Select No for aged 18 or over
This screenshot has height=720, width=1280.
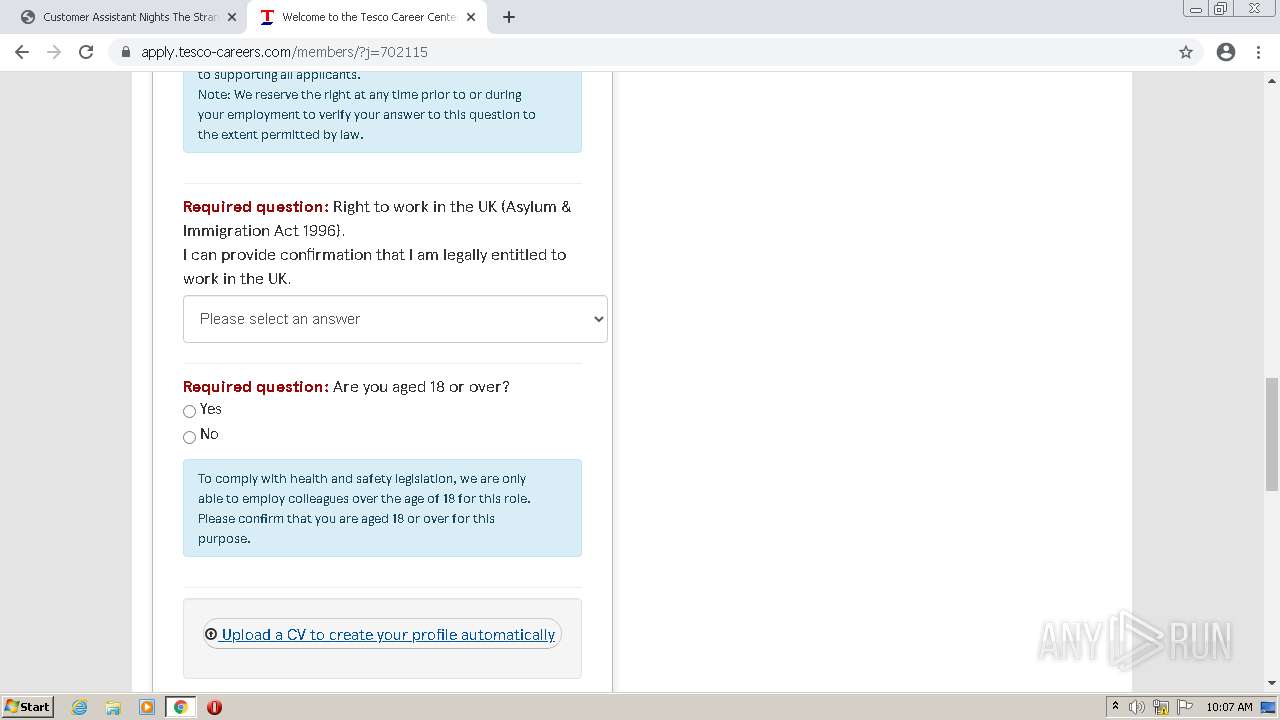click(189, 437)
